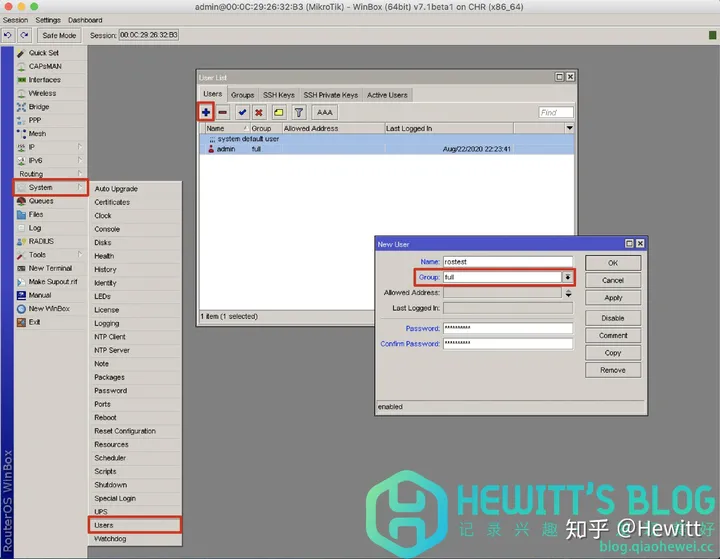This screenshot has width=720, height=559.
Task: Expand the IPv6 submenu
Action: 50,161
